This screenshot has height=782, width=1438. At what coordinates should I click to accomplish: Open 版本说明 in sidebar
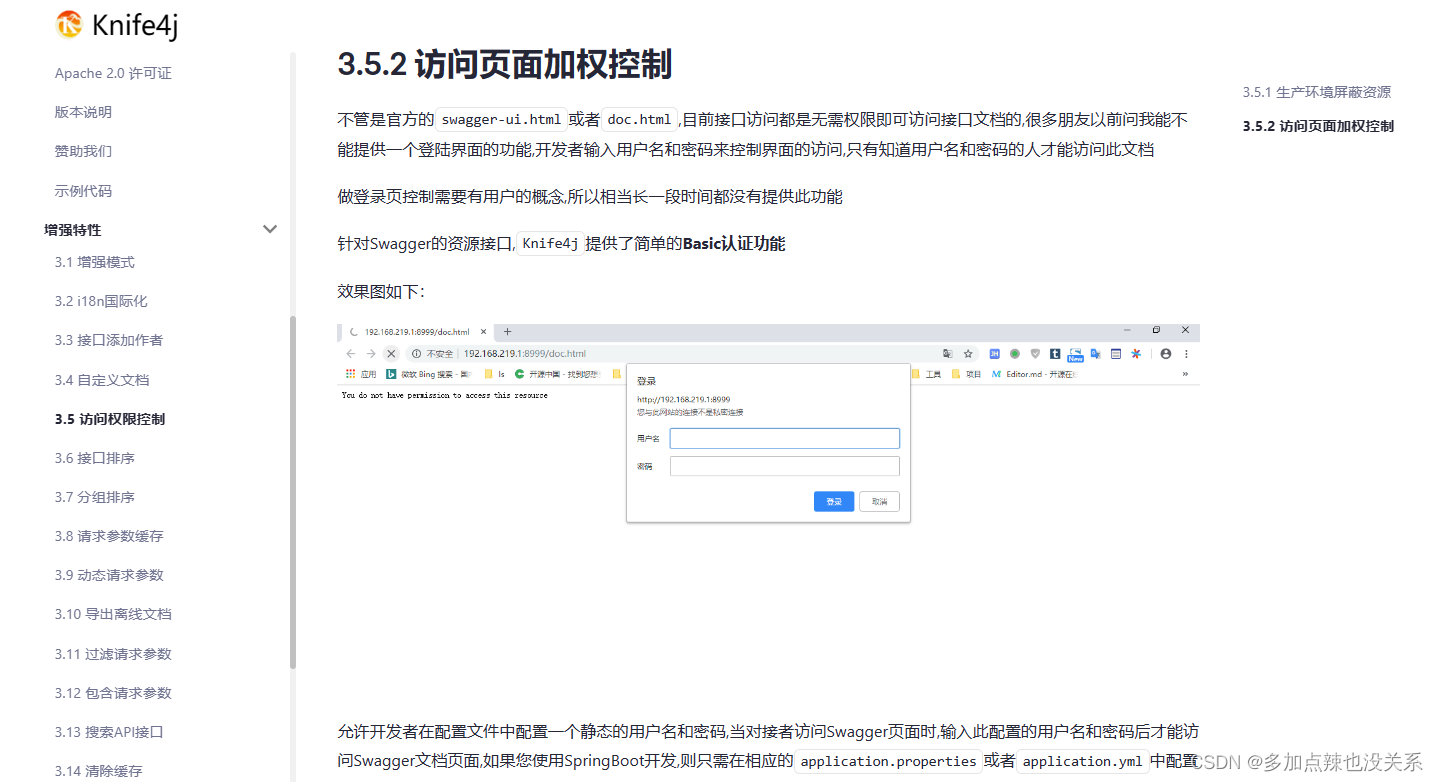pos(83,112)
